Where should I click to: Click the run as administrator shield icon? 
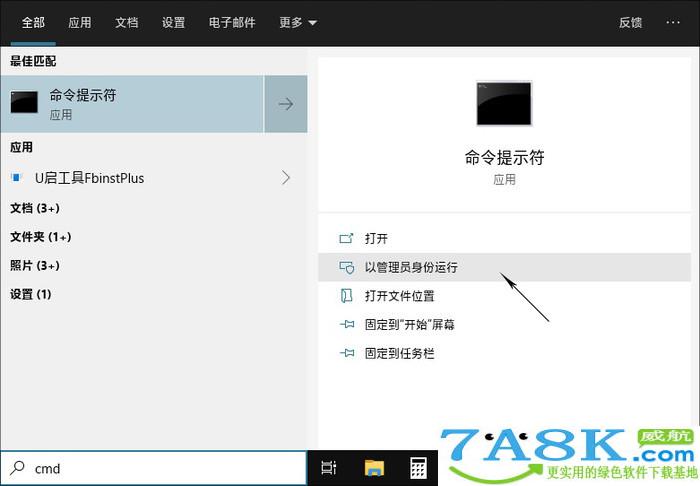(346, 267)
